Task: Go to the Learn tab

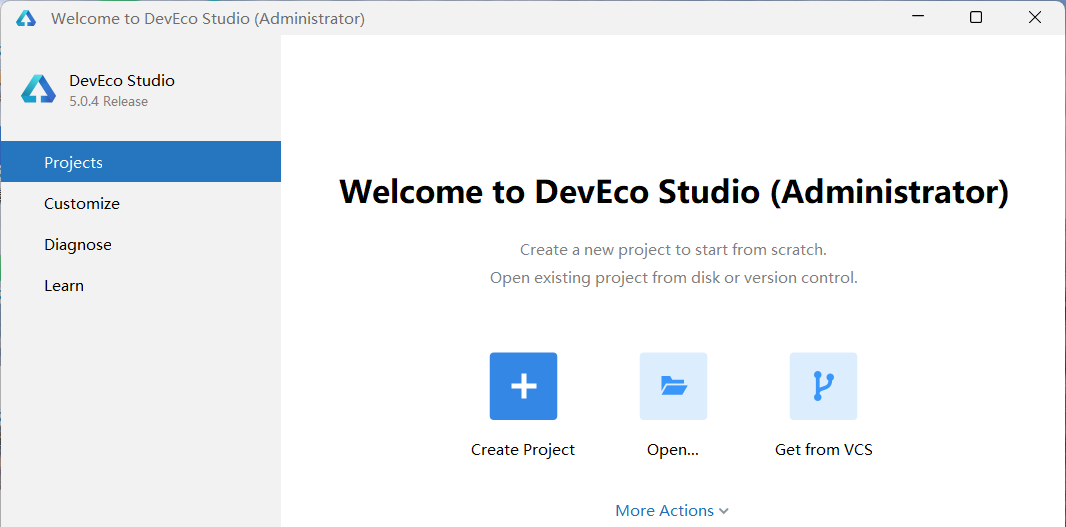Action: point(141,286)
